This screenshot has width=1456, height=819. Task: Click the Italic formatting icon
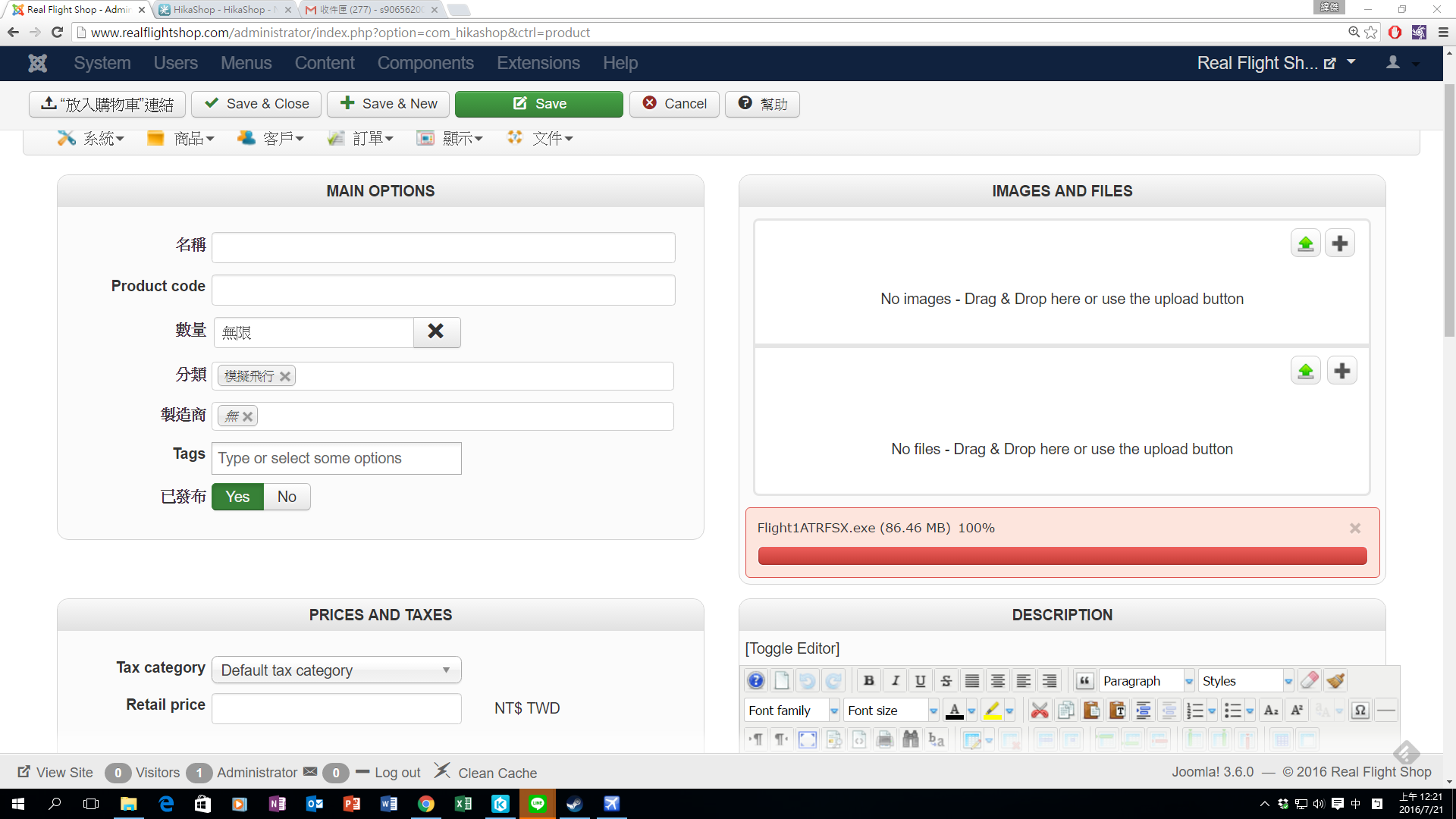tap(895, 680)
